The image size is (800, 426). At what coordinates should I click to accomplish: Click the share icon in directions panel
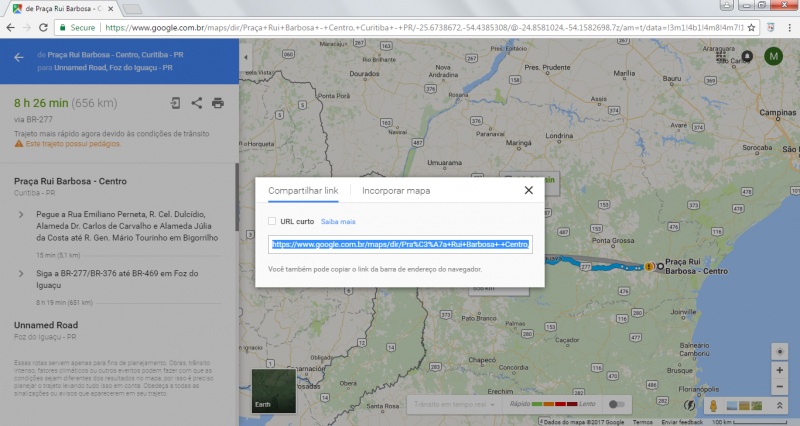point(196,103)
